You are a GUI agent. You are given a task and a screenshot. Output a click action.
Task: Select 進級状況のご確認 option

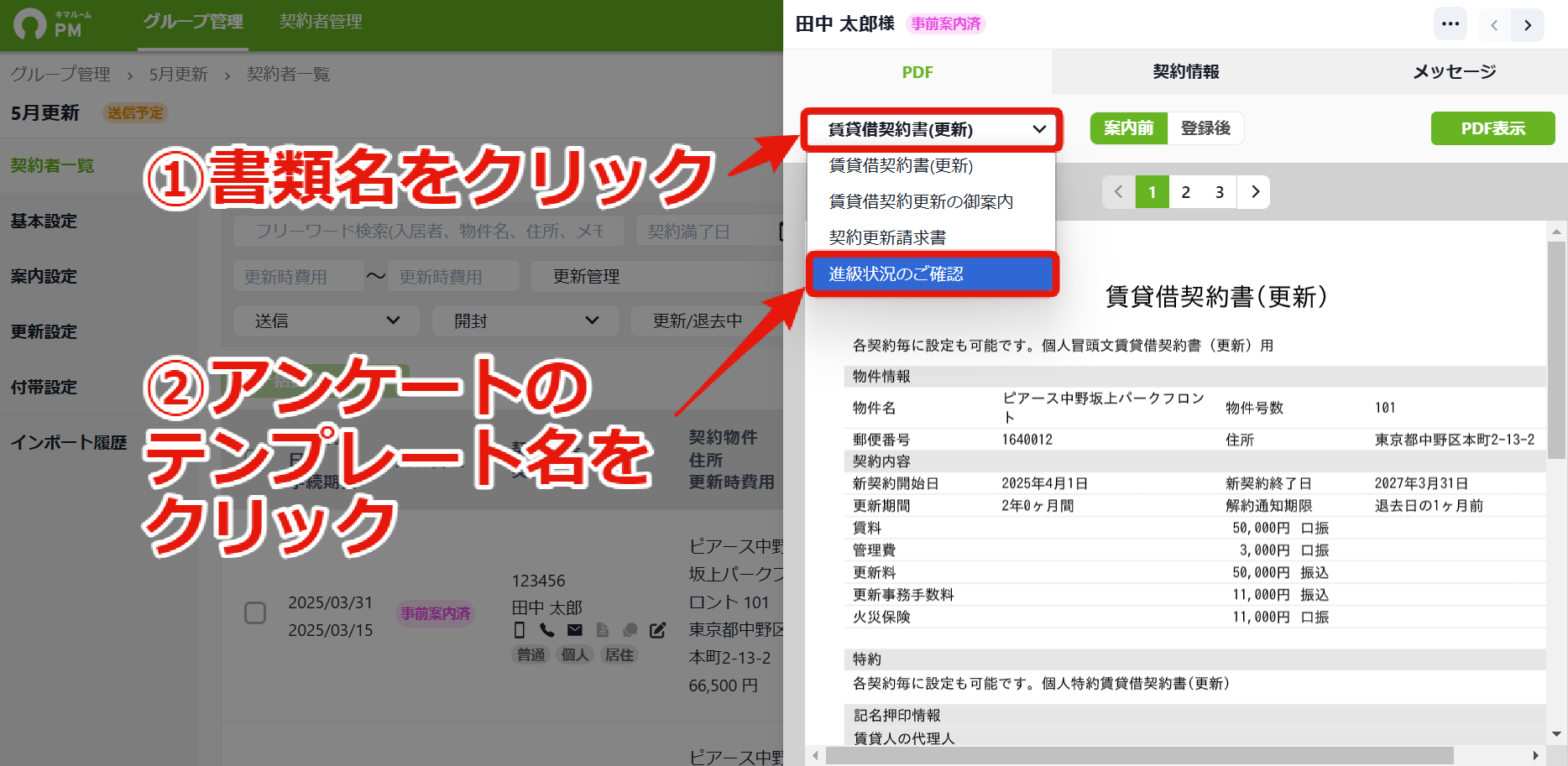tap(932, 274)
